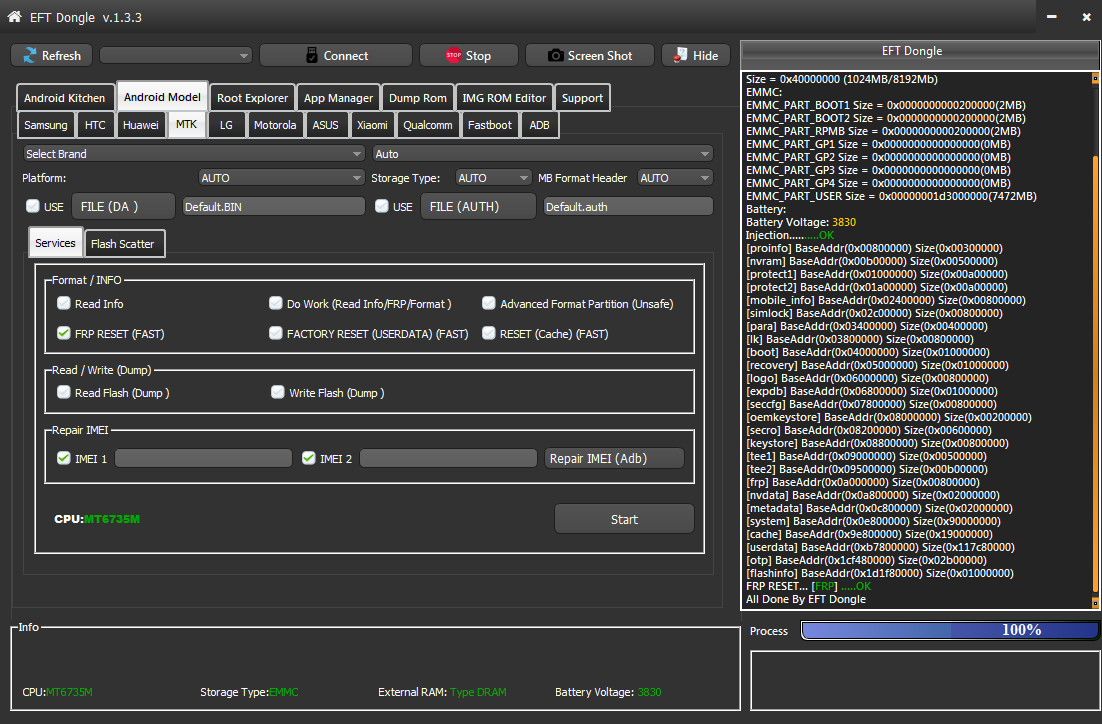Click the Screen Shot camera icon

click(x=555, y=56)
